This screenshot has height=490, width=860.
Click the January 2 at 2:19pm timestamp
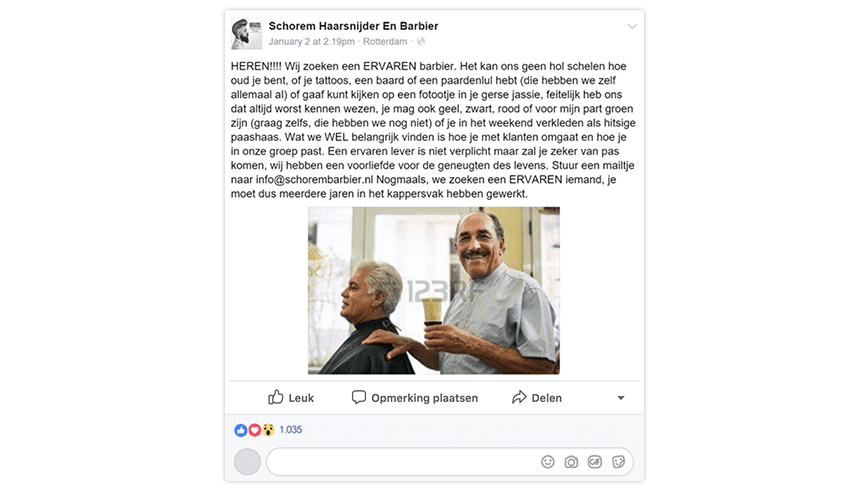pyautogui.click(x=312, y=42)
